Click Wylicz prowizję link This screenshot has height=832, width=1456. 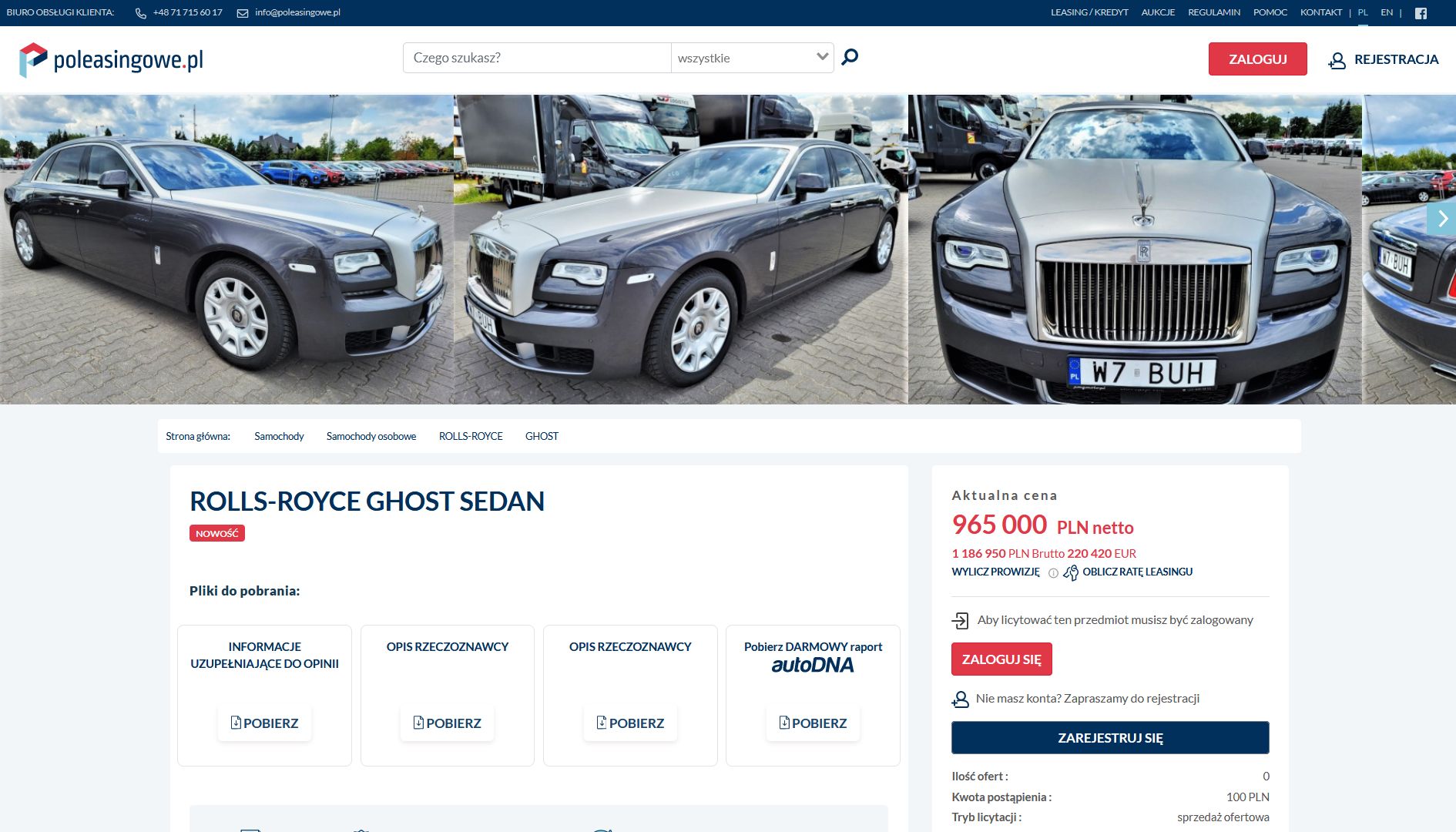(995, 572)
